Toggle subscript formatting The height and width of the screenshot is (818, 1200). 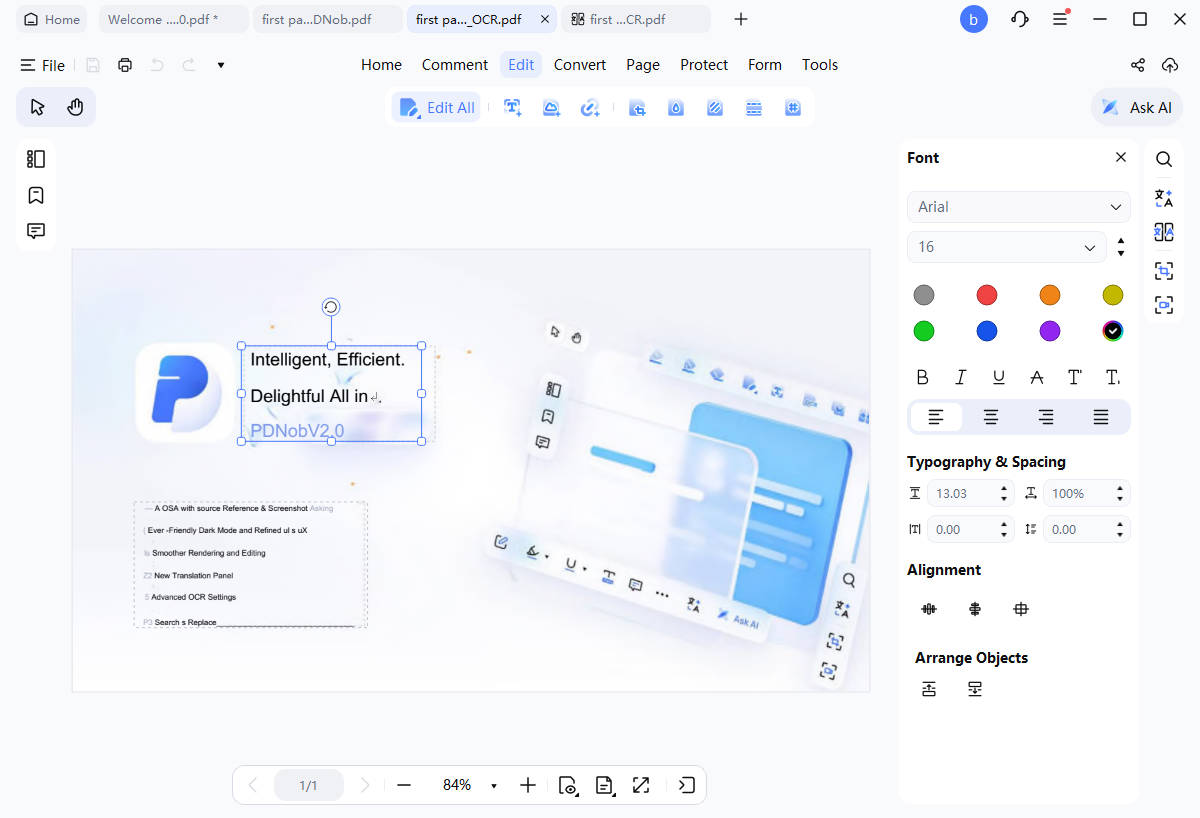1113,377
